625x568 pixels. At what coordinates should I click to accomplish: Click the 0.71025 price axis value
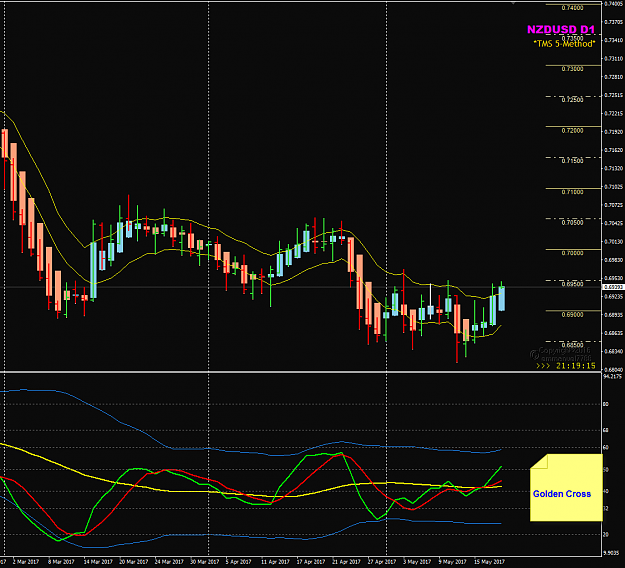click(614, 187)
